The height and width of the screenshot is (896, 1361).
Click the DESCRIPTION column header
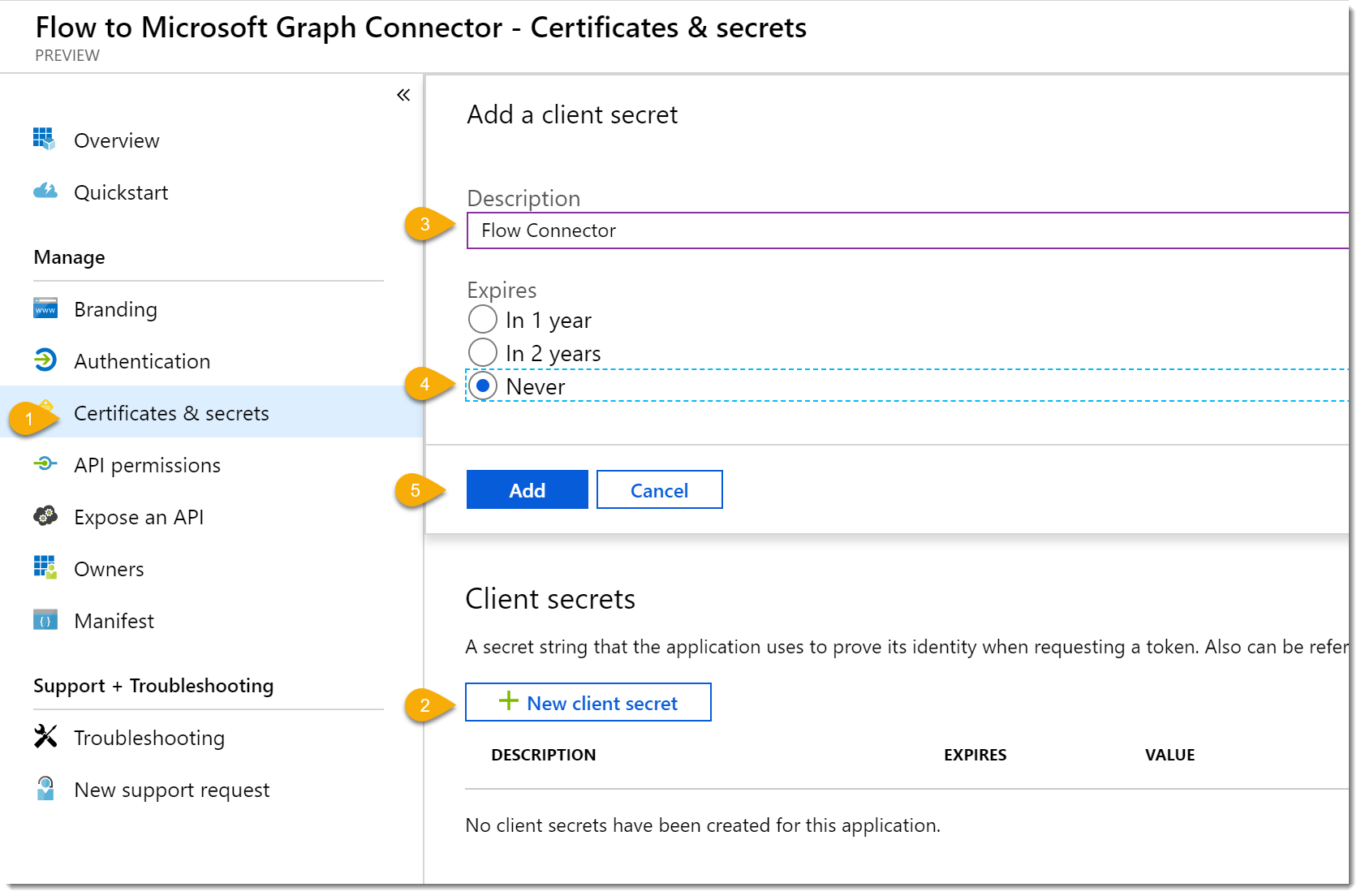coord(543,755)
